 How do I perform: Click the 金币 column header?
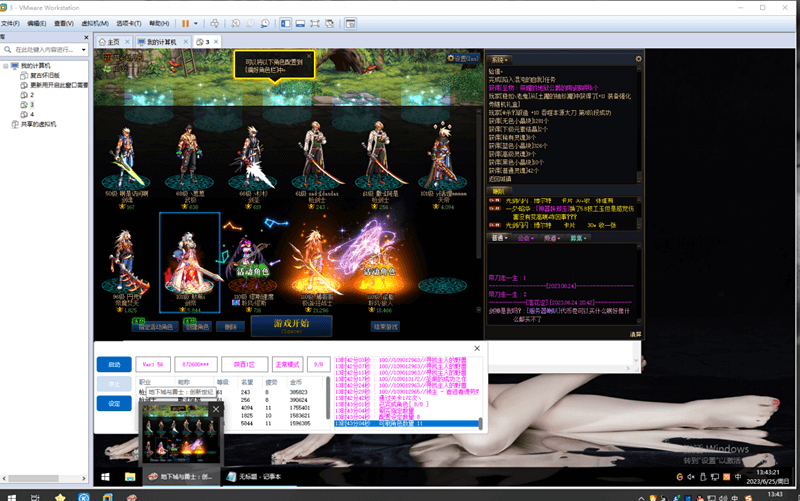point(296,382)
